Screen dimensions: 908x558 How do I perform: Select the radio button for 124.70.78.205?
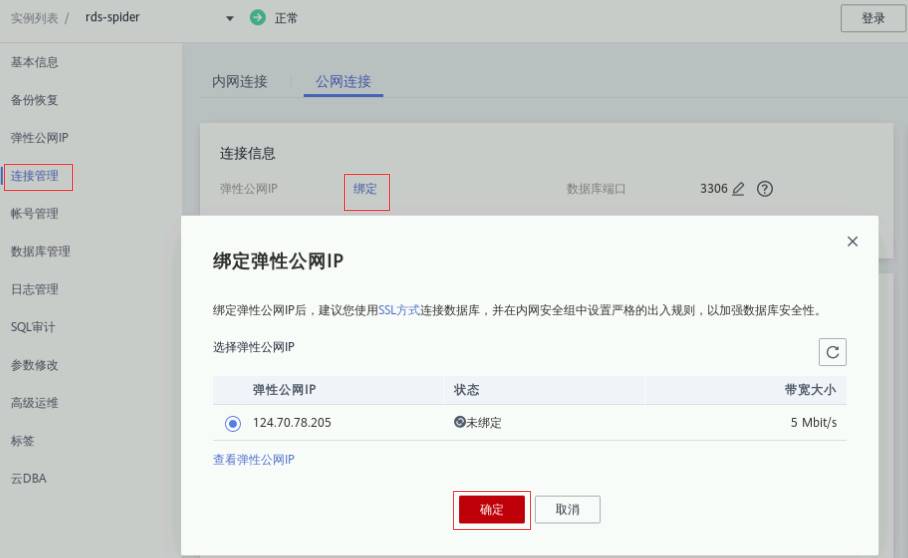233,423
